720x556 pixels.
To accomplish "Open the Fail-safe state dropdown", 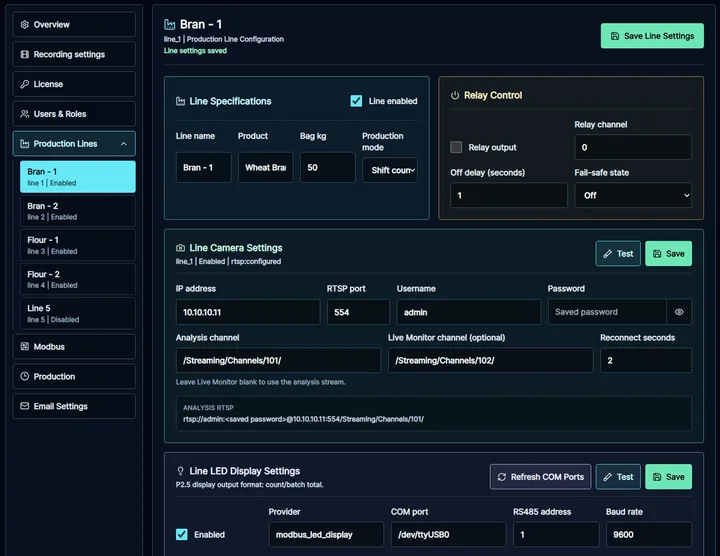I will click(x=633, y=196).
